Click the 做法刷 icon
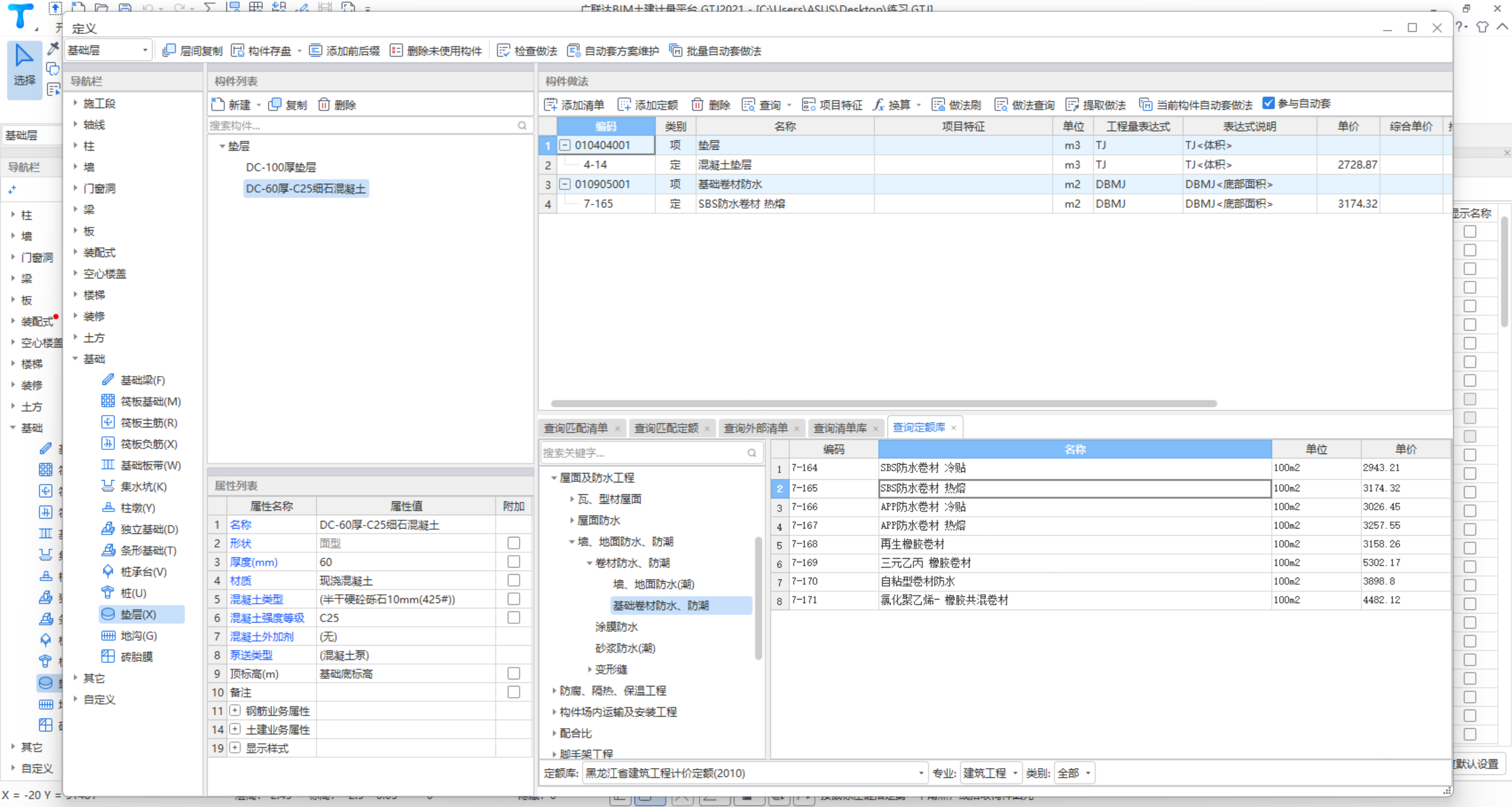 coord(938,105)
